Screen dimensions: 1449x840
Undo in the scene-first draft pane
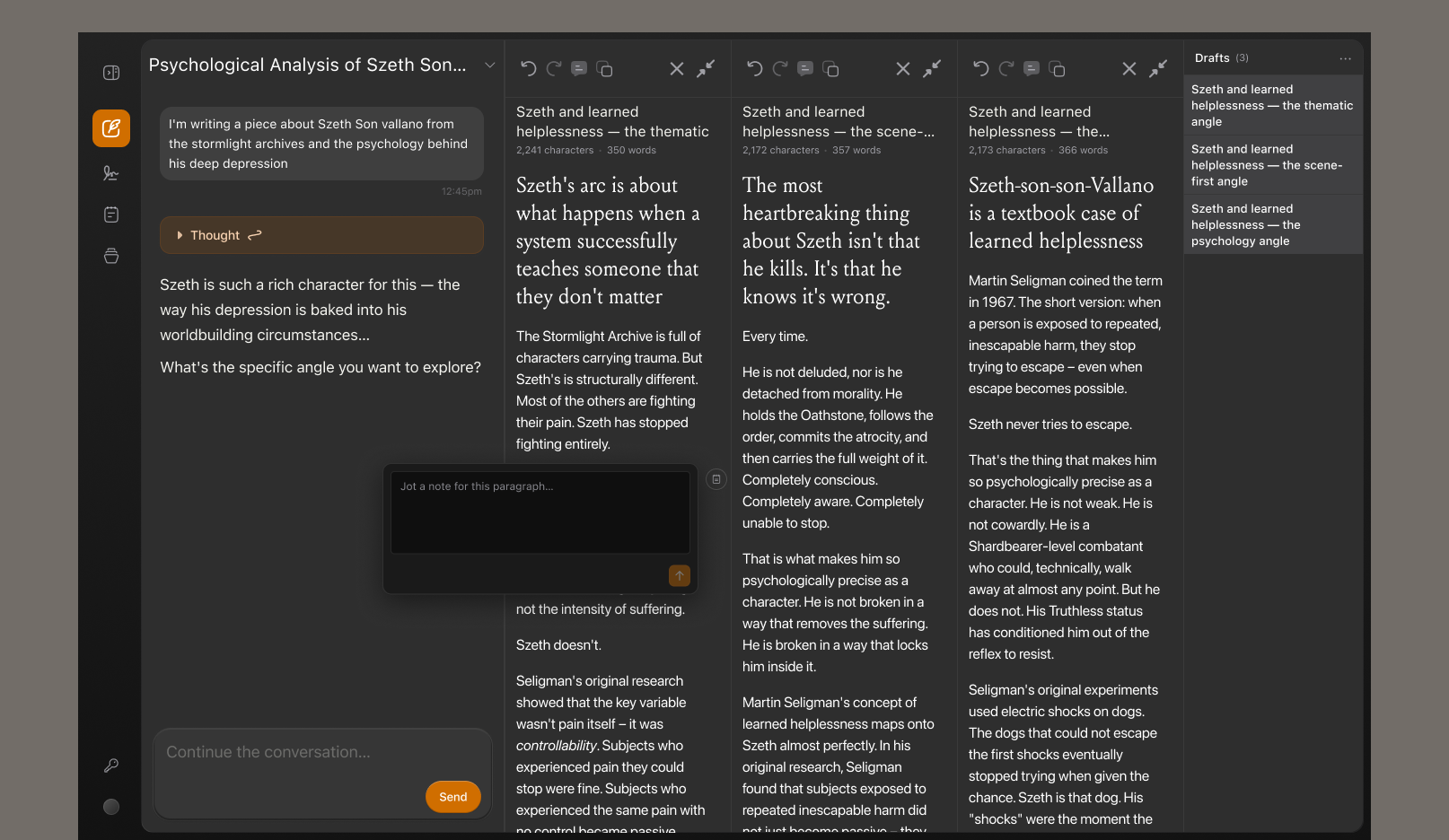[x=755, y=69]
